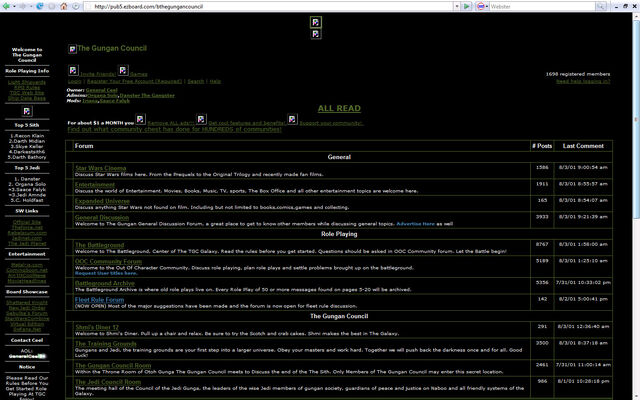Restore the browser window size

pos(626,6)
